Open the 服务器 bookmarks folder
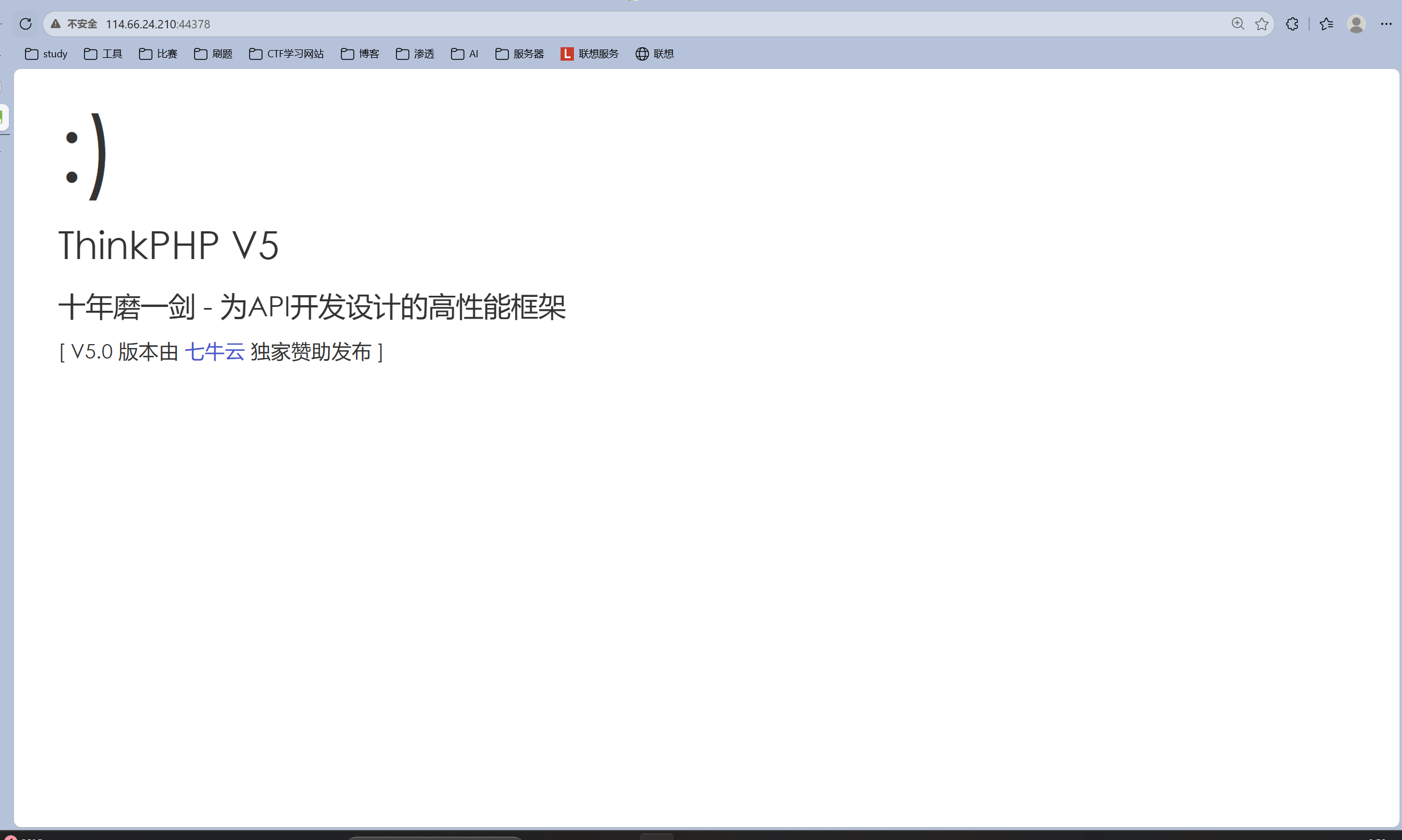The image size is (1402, 840). tap(520, 54)
